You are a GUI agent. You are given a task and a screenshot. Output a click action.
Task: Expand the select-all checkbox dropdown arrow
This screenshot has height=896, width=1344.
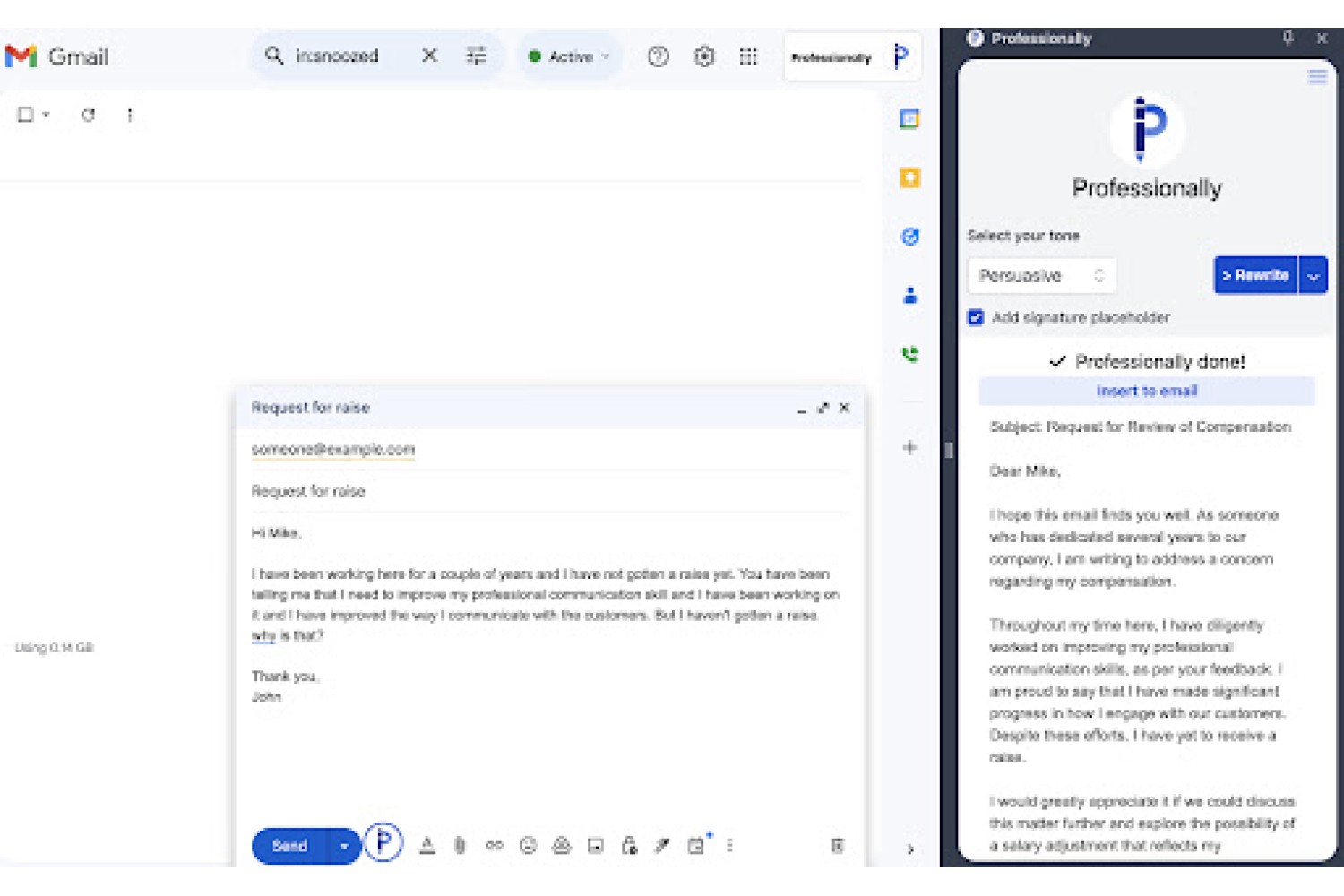coord(46,115)
